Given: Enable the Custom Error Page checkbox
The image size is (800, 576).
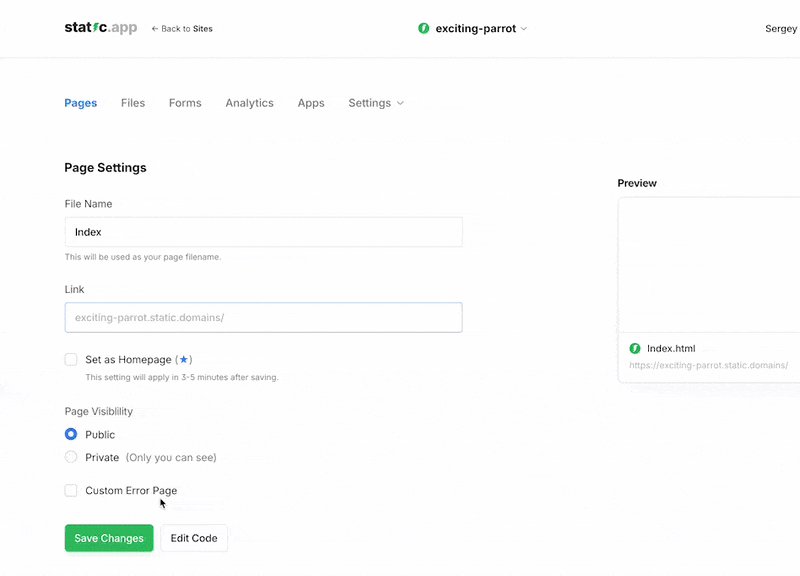Looking at the screenshot, I should (71, 490).
